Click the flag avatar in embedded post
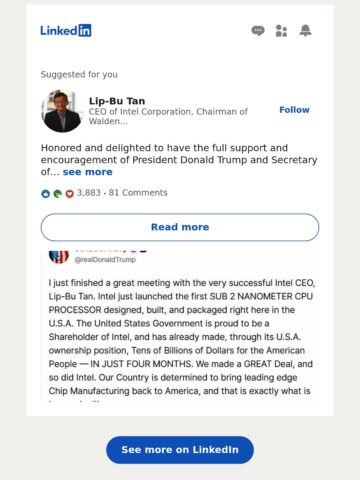 [59, 256]
